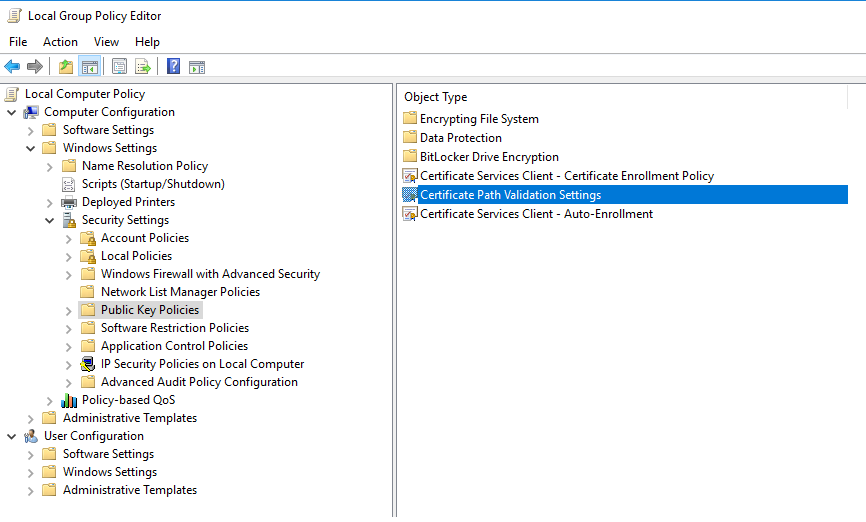866x522 pixels.
Task: Open the View menu
Action: [x=106, y=42]
